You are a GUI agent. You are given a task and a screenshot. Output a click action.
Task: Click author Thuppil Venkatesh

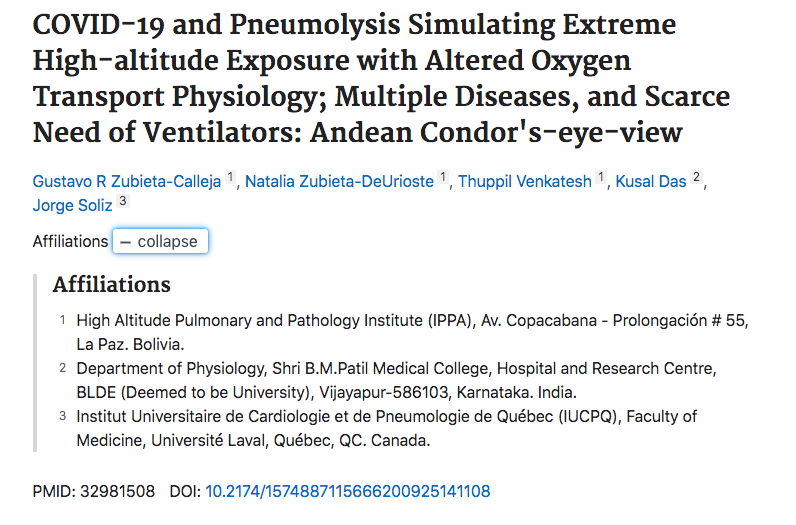pyautogui.click(x=525, y=181)
